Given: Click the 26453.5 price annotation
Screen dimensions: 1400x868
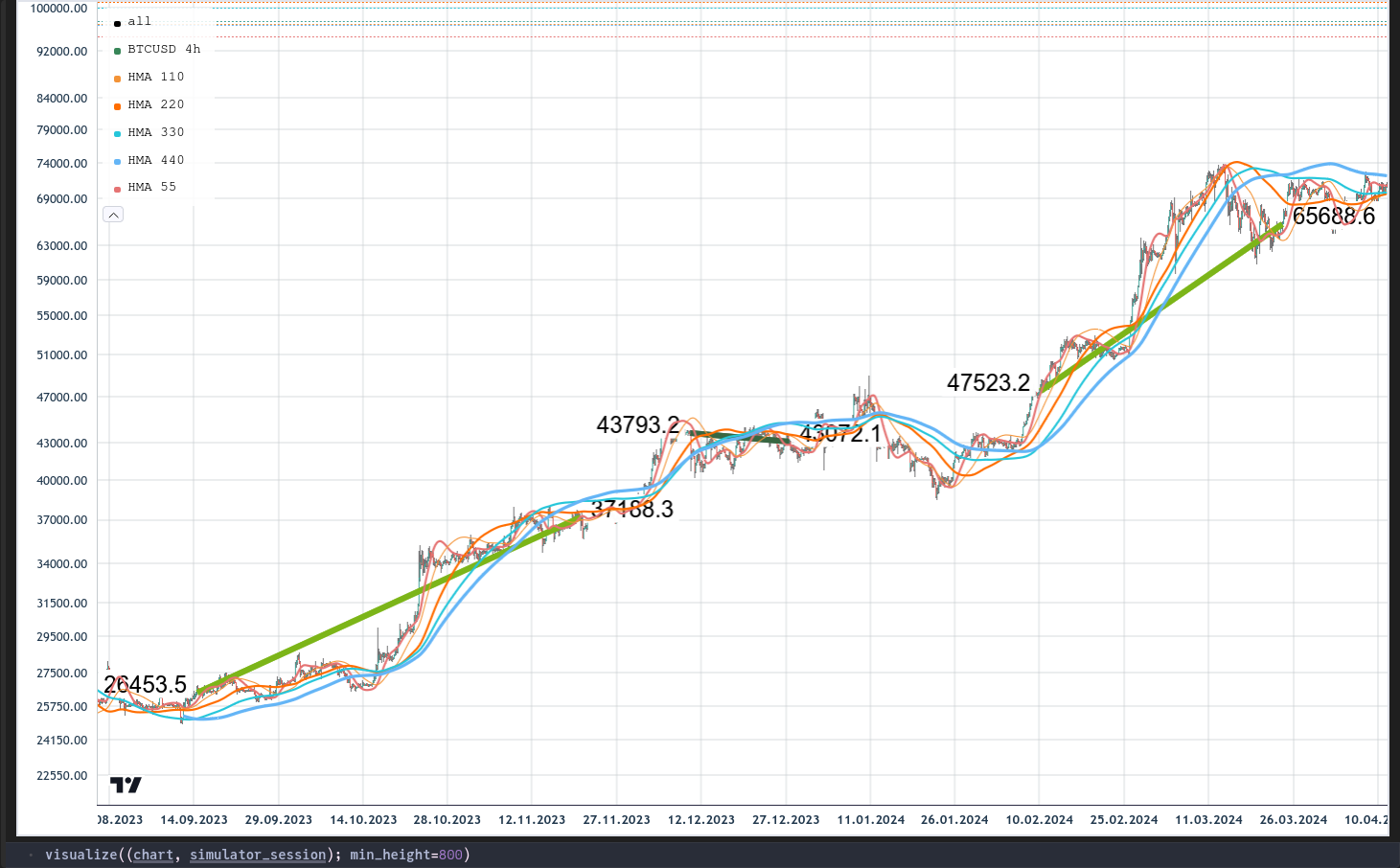Looking at the screenshot, I should [145, 685].
